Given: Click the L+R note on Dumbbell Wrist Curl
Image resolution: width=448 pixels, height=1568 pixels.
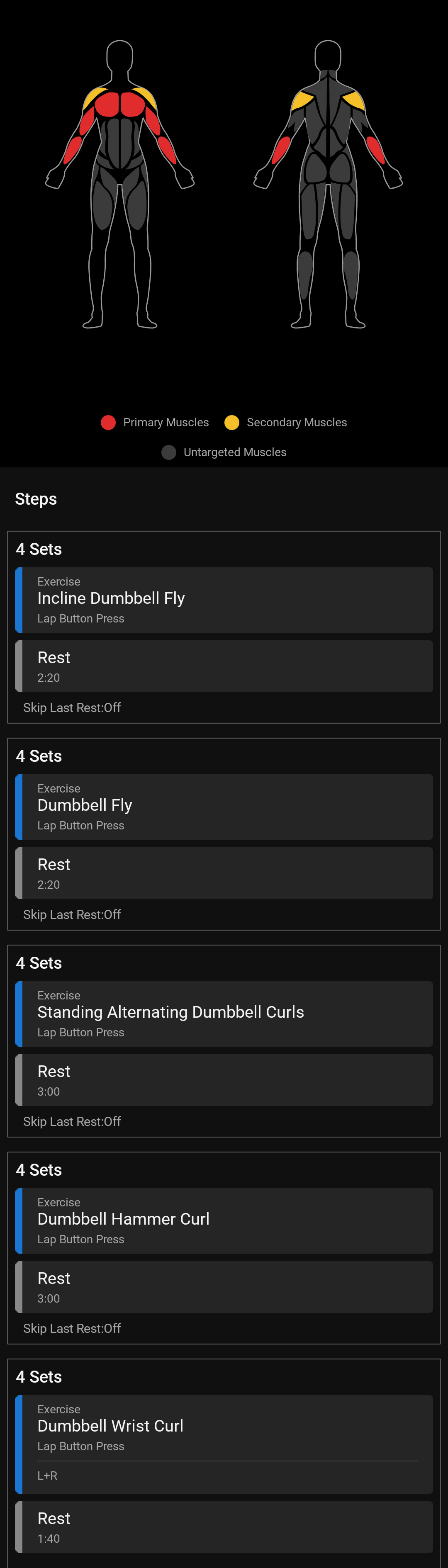Looking at the screenshot, I should click(x=47, y=1476).
